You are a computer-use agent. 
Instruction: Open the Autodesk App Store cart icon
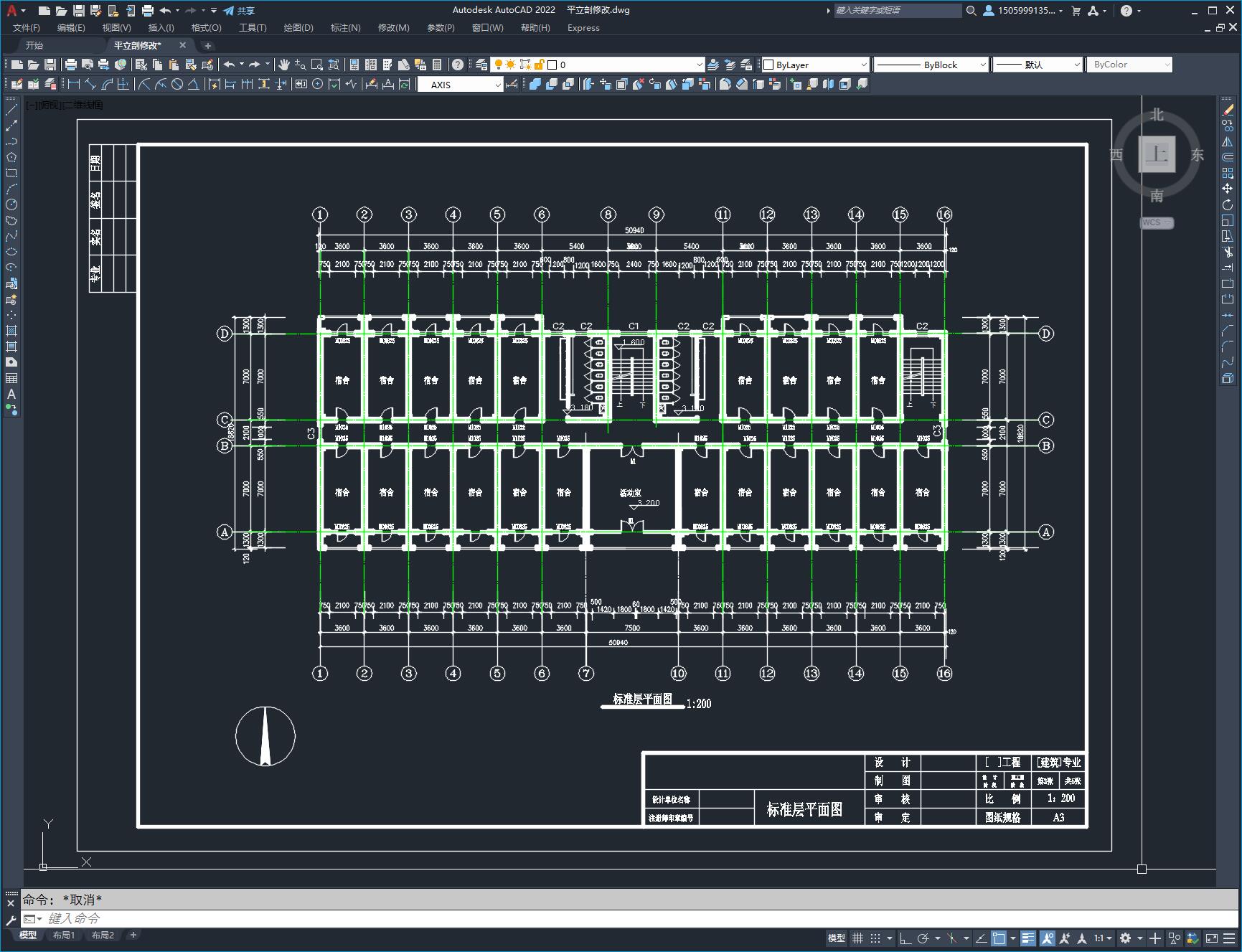1076,10
